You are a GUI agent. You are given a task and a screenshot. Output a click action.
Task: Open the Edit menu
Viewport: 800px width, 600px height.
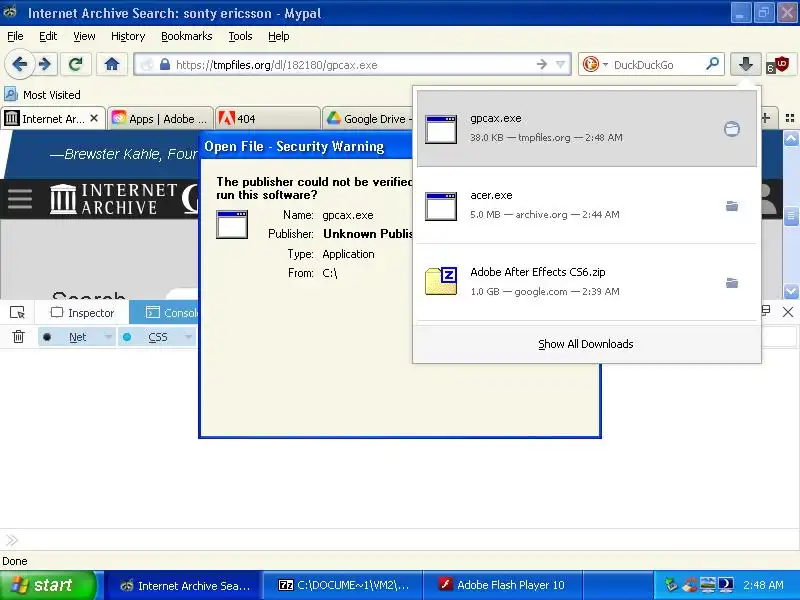48,36
